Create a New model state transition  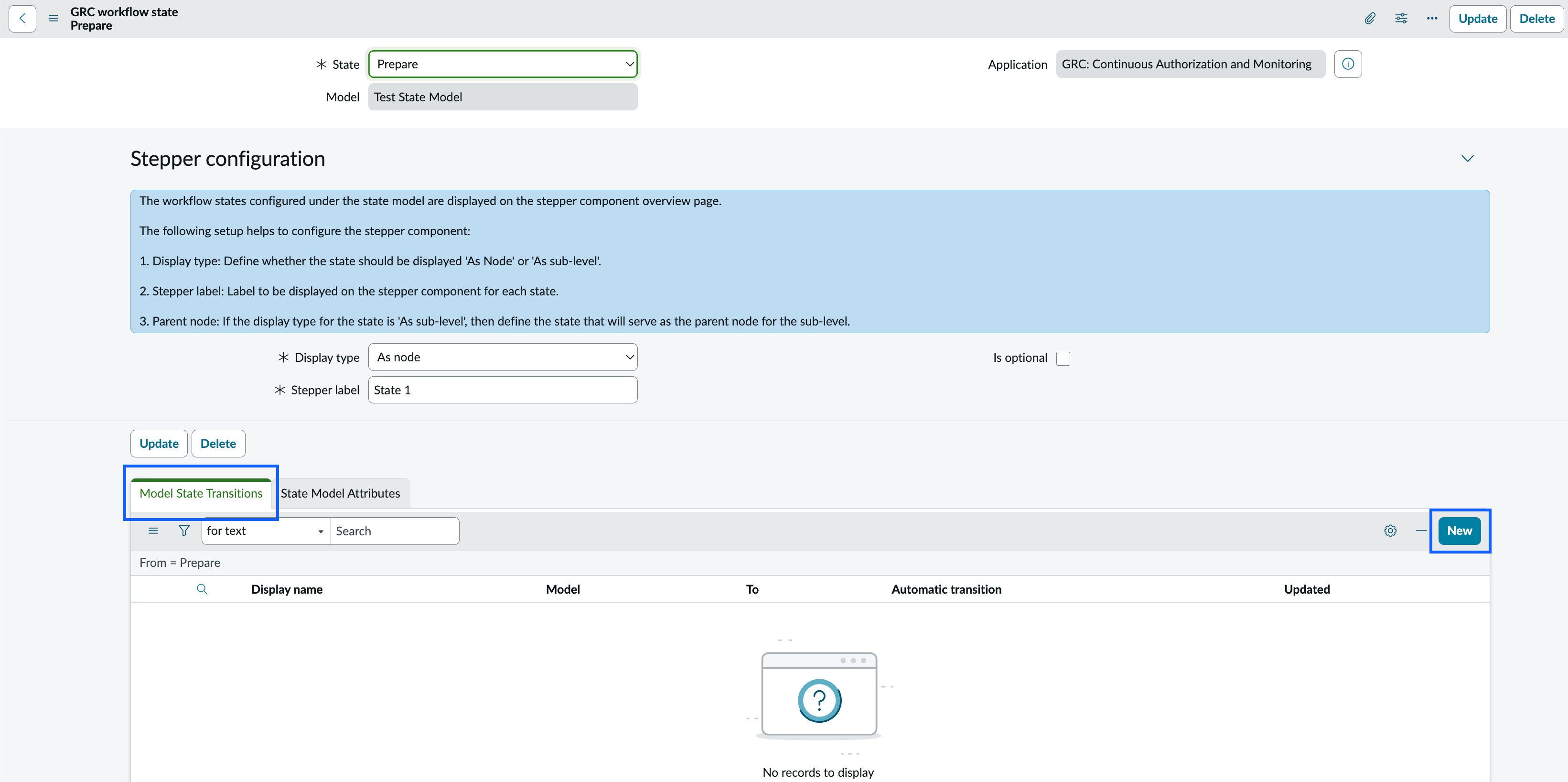point(1459,531)
